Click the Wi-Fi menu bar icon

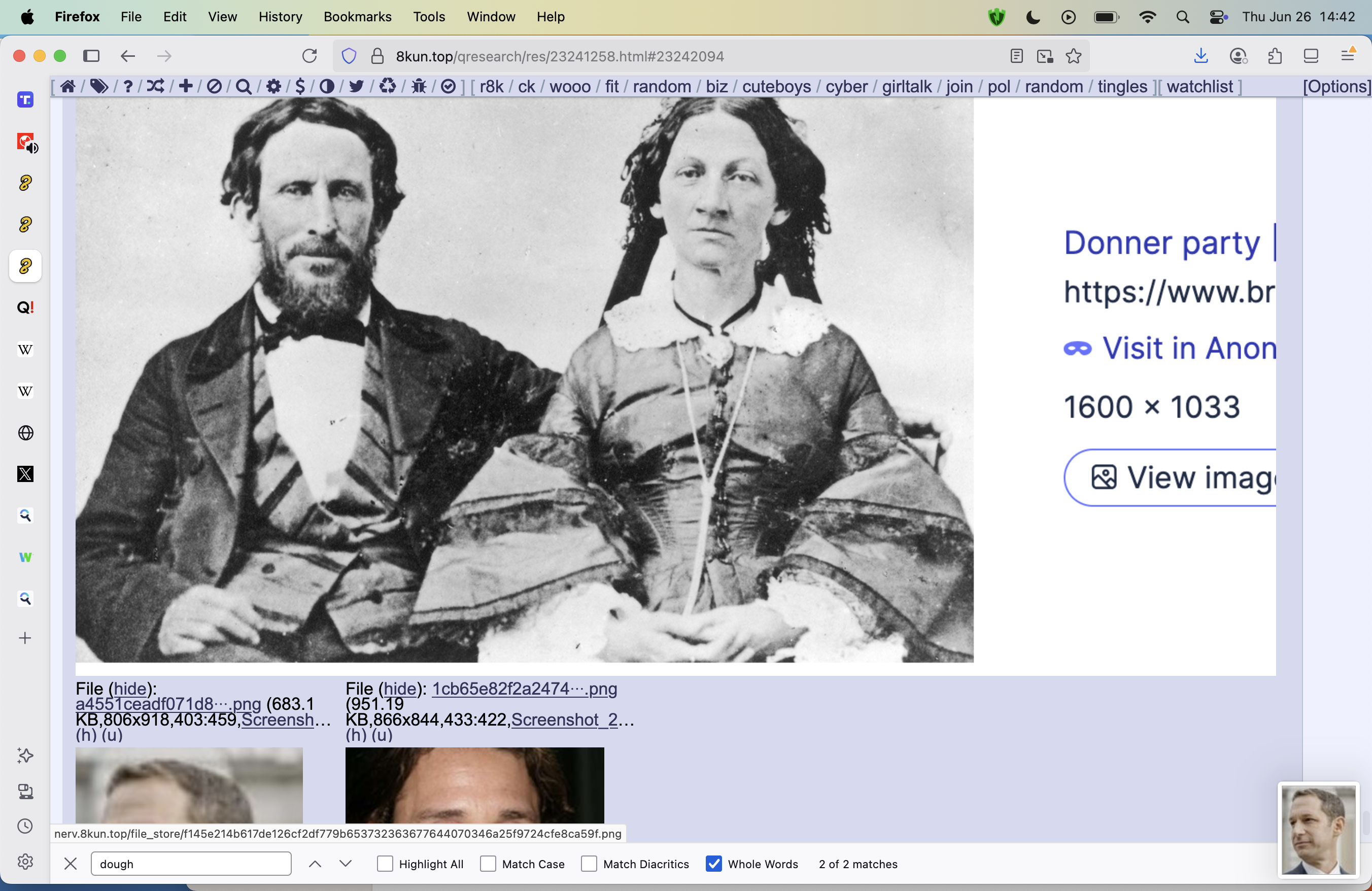pos(1147,17)
